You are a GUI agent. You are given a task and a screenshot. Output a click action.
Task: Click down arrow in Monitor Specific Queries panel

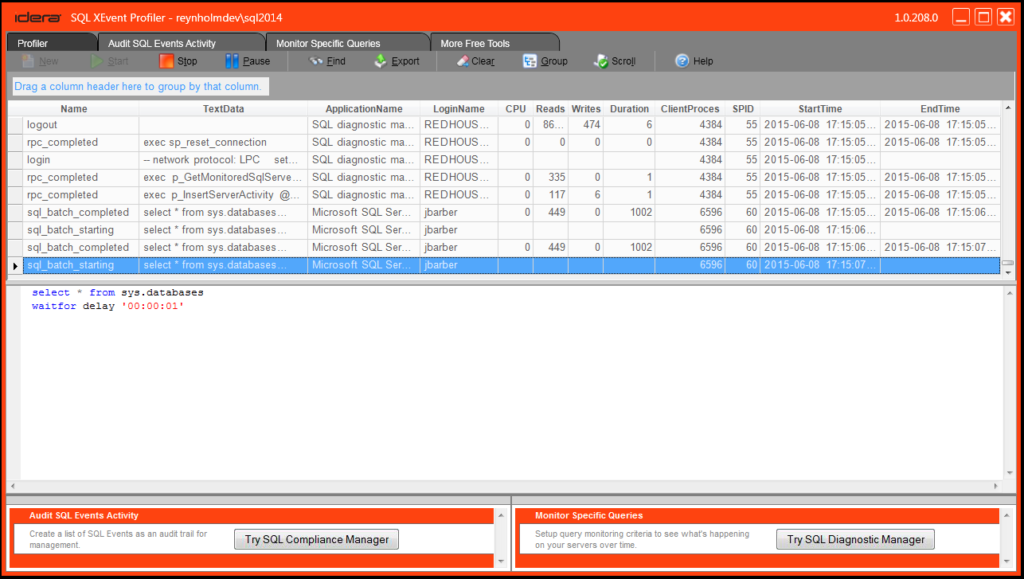click(x=1006, y=561)
